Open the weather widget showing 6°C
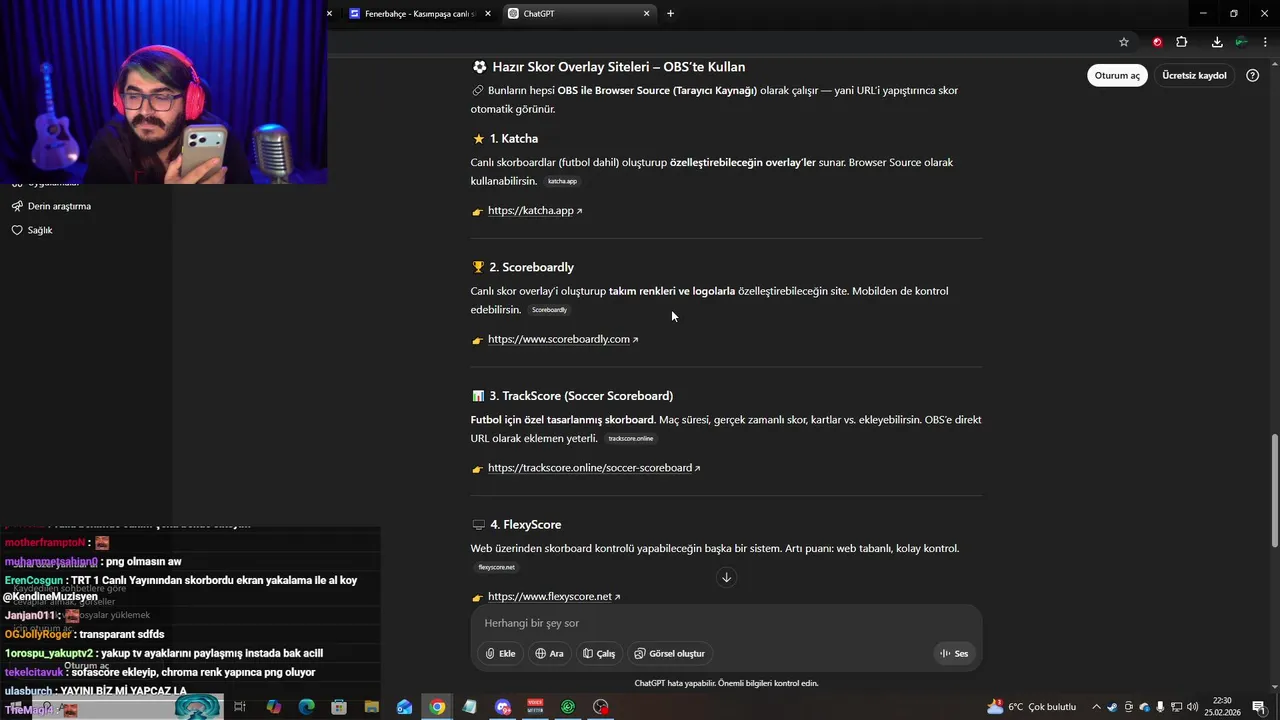The image size is (1280, 720). click(x=1031, y=707)
